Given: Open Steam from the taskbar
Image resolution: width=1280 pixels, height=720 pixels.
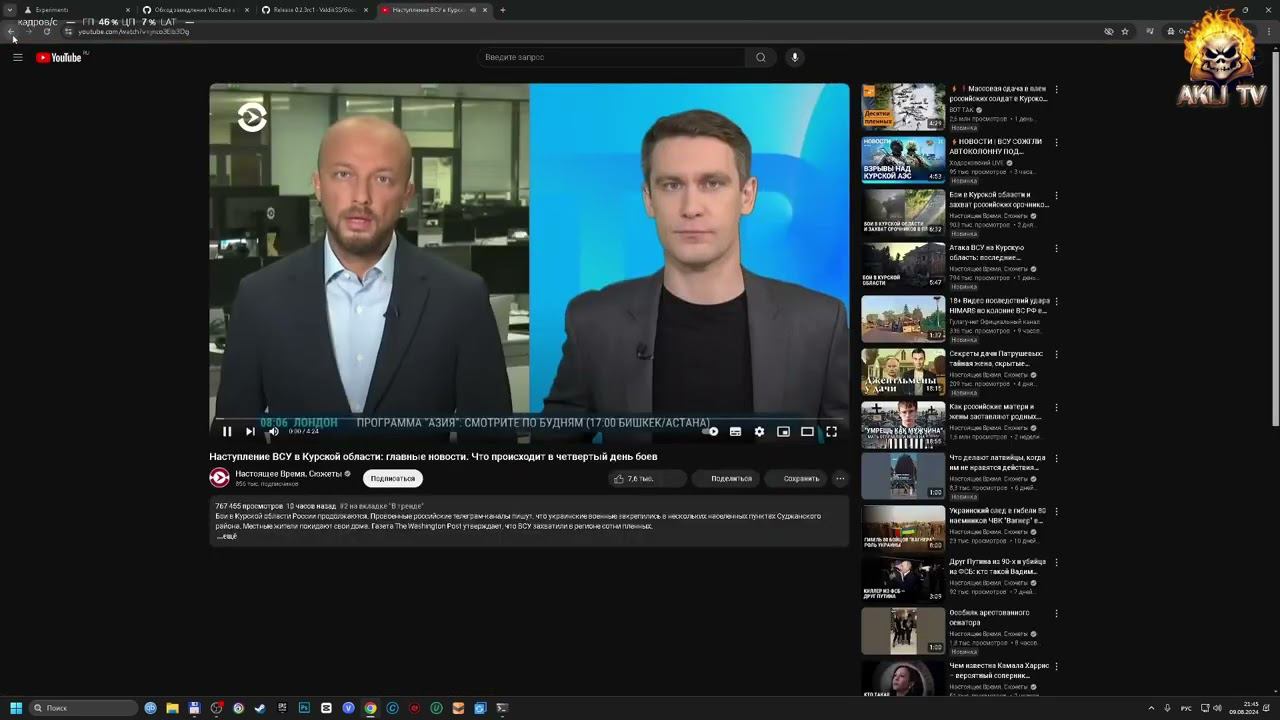Looking at the screenshot, I should pyautogui.click(x=260, y=708).
